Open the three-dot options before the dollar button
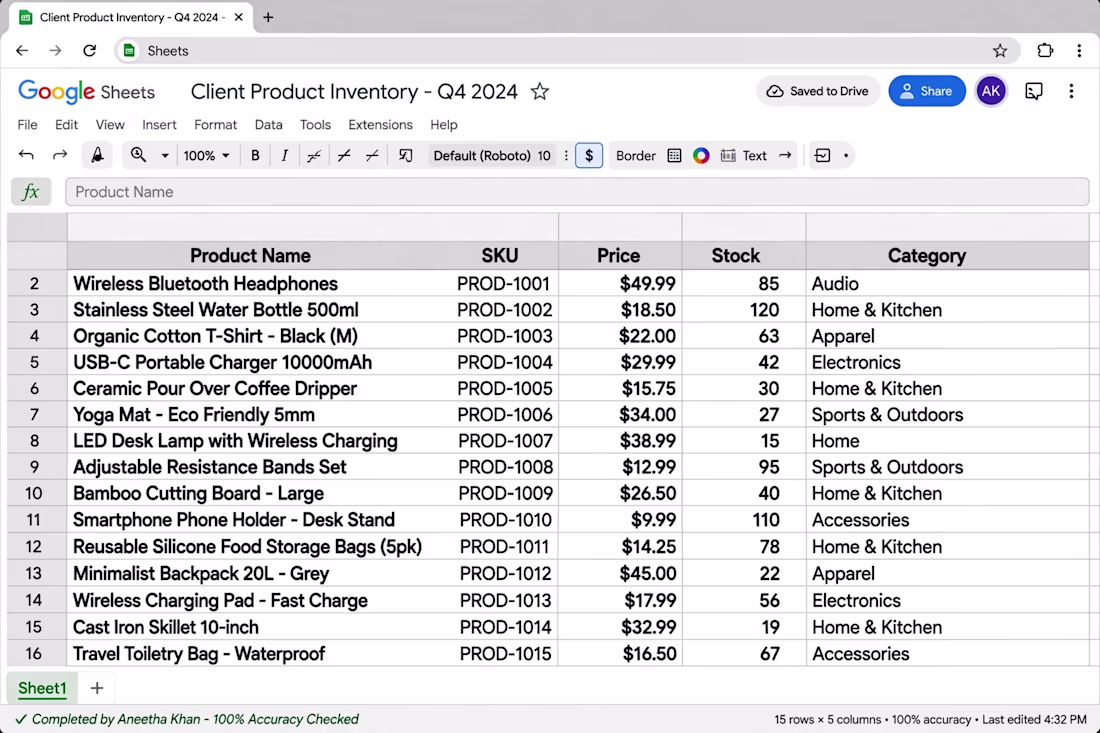Screen dimensions: 1100x733 [x=566, y=156]
